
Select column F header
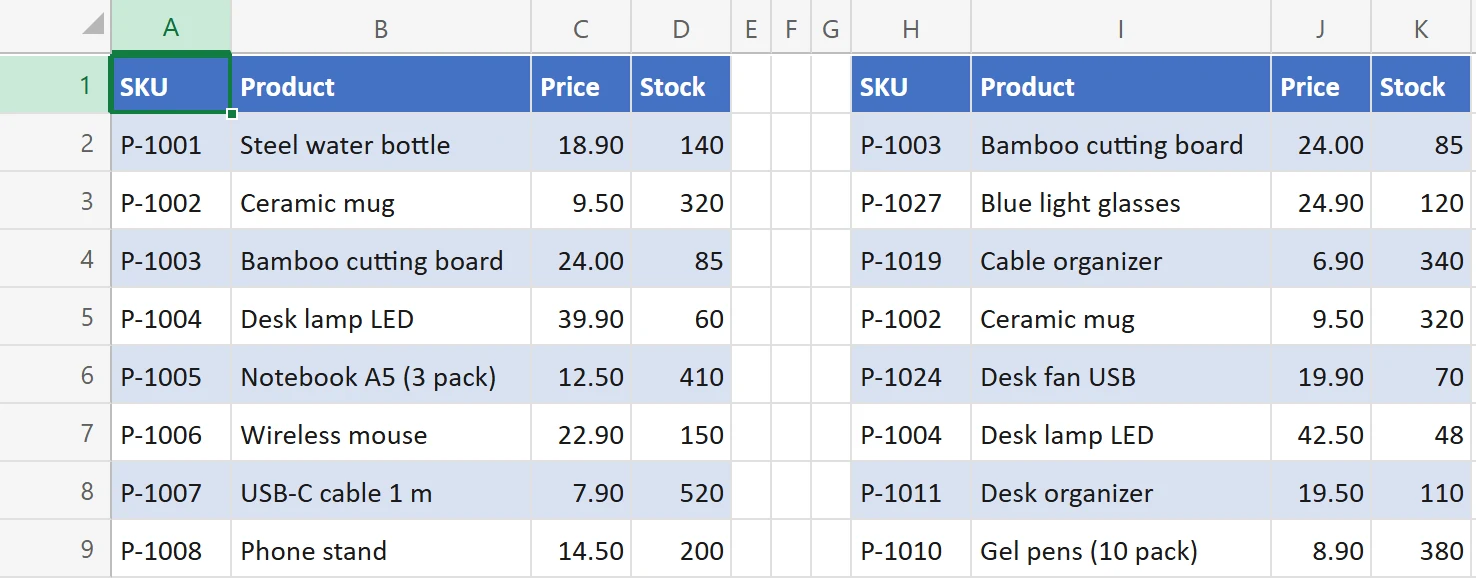(791, 27)
